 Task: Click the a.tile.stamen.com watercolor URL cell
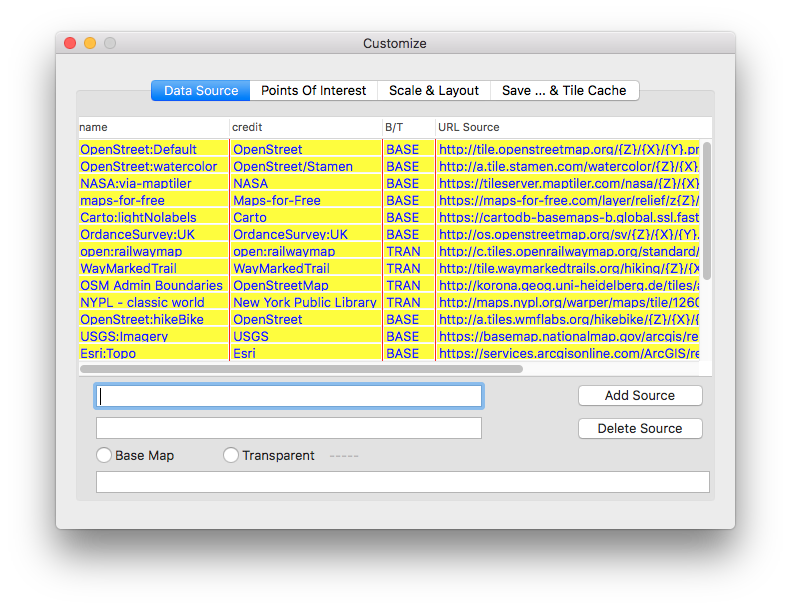tap(568, 167)
